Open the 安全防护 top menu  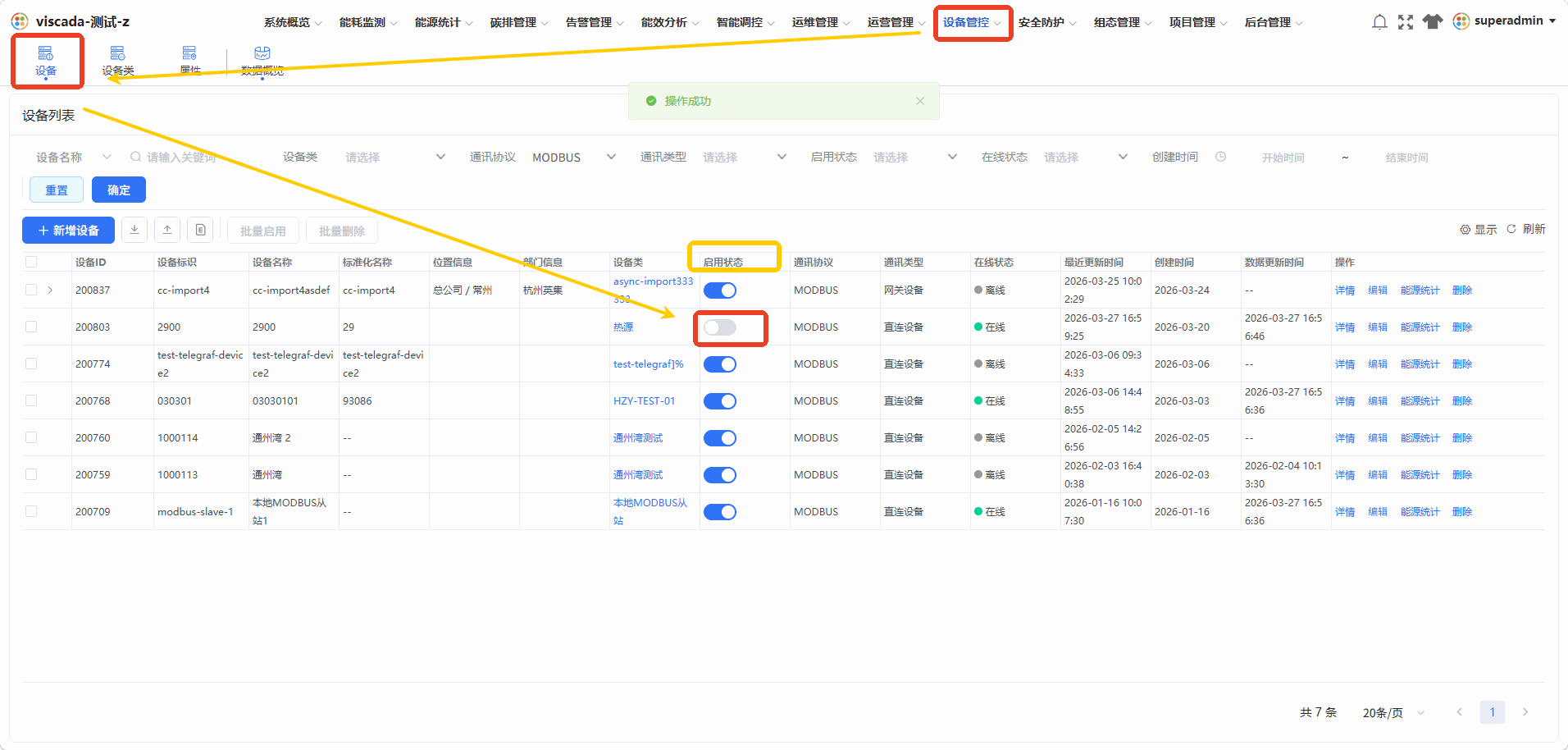pyautogui.click(x=1047, y=22)
